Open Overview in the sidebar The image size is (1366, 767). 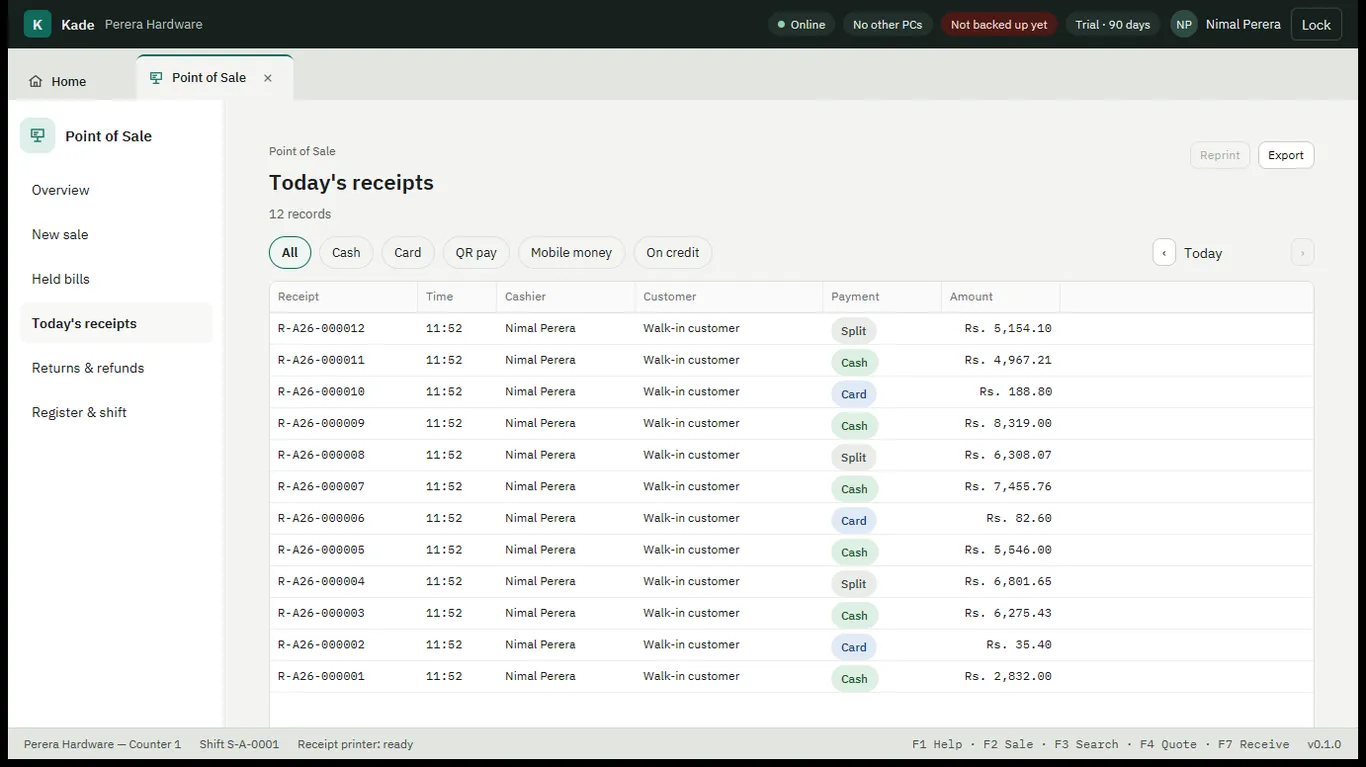[x=116, y=190]
